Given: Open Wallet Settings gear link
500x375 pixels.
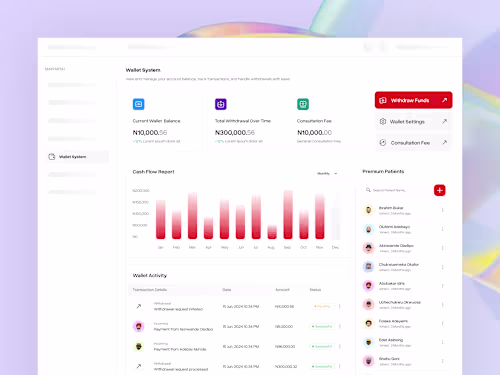Looking at the screenshot, I should 413,122.
